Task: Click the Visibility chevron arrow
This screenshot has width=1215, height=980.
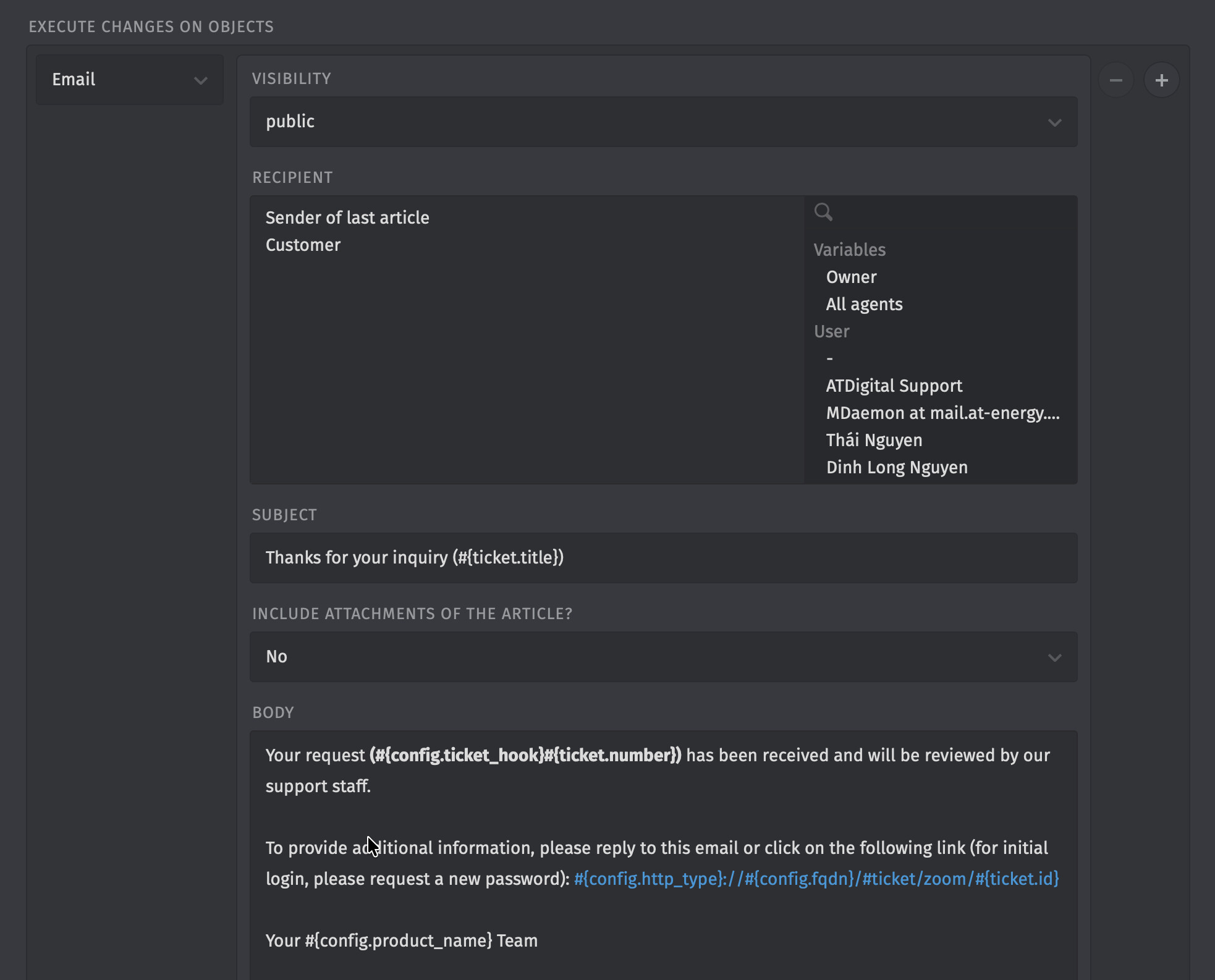Action: (x=1054, y=122)
